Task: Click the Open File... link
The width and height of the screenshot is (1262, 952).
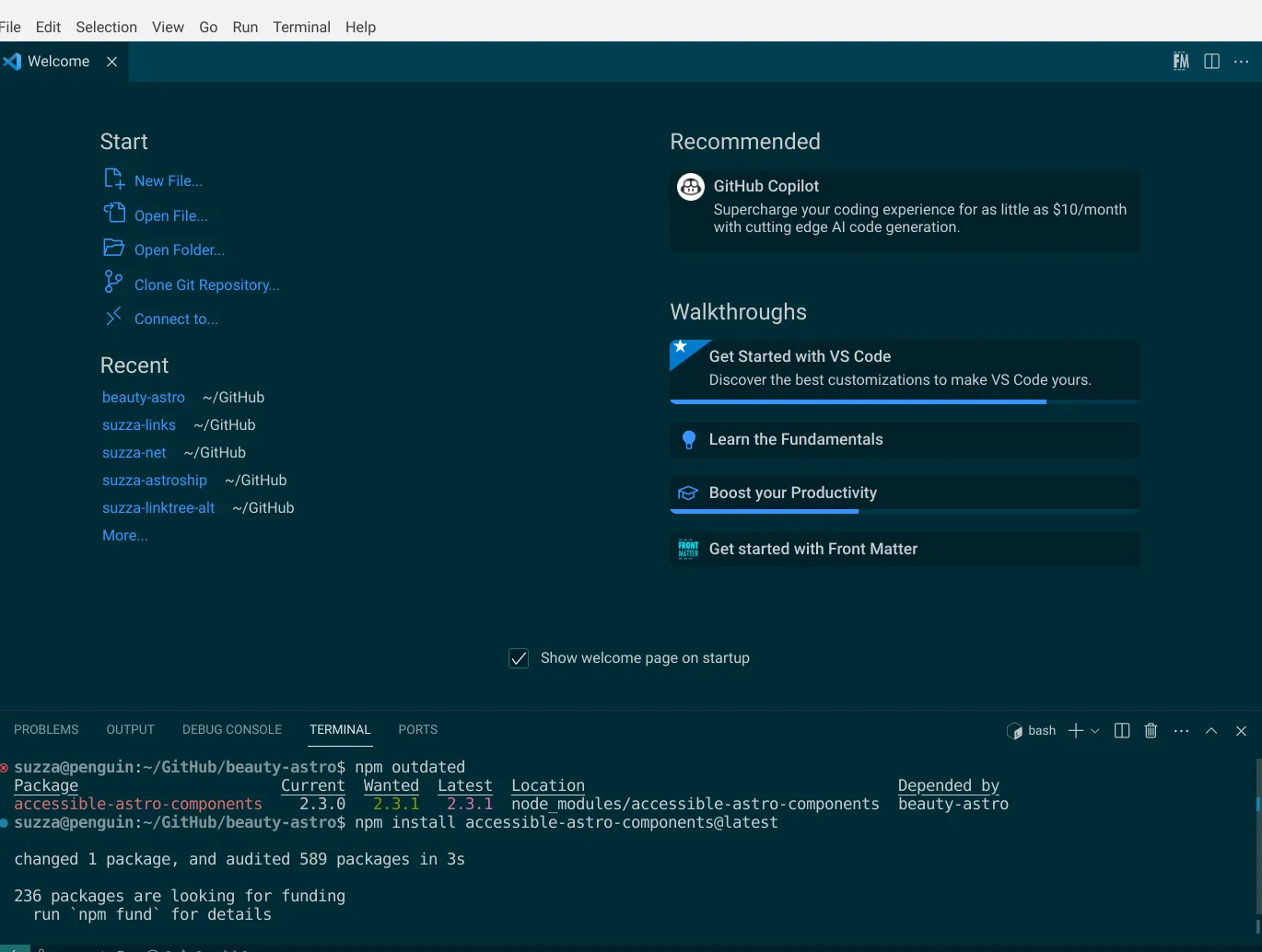Action: tap(171, 216)
